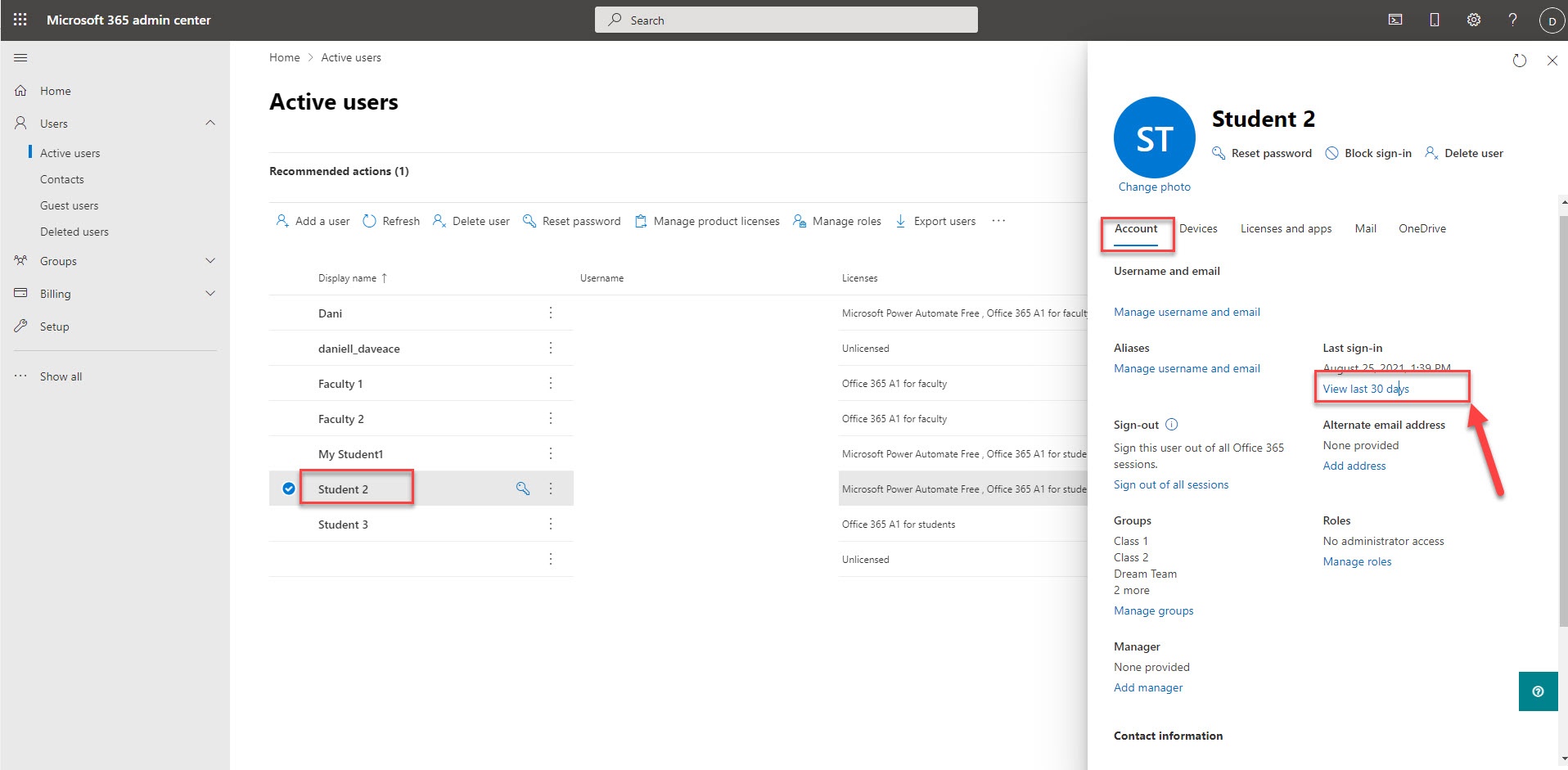1568x770 pixels.
Task: Select the Account tab
Action: 1136,228
